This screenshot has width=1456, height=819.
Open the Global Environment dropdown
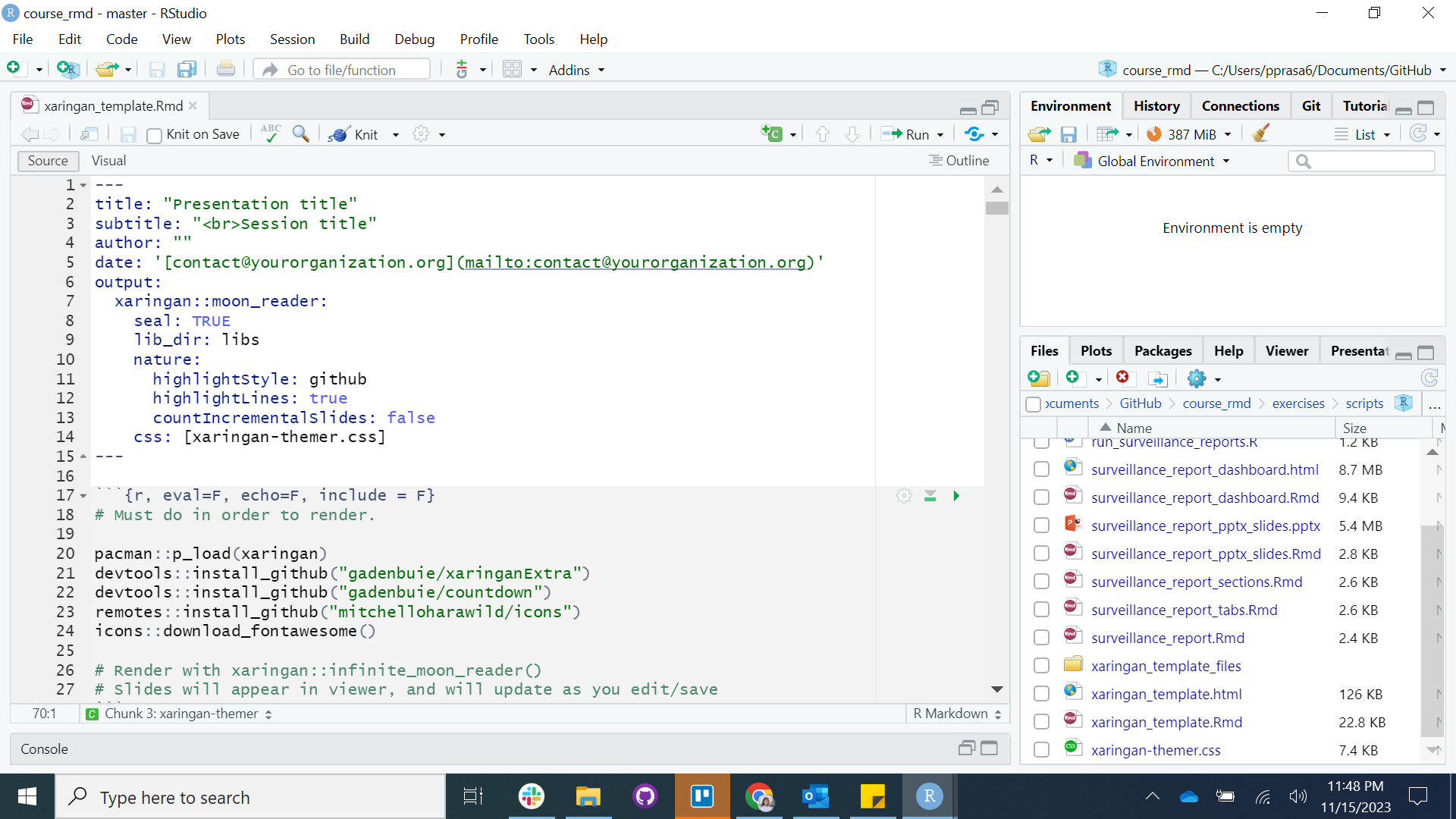click(x=1152, y=161)
